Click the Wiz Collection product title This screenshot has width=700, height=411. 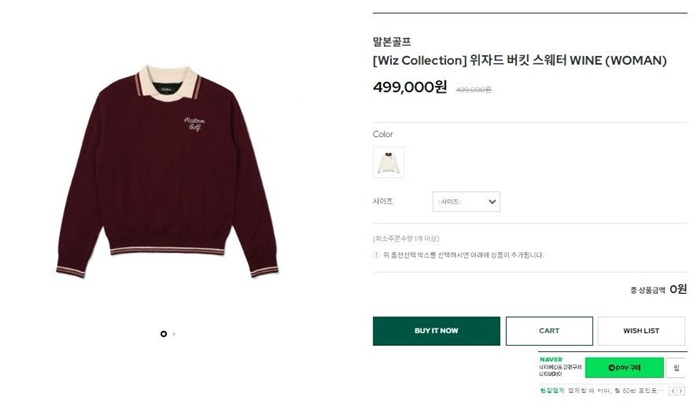coord(518,60)
